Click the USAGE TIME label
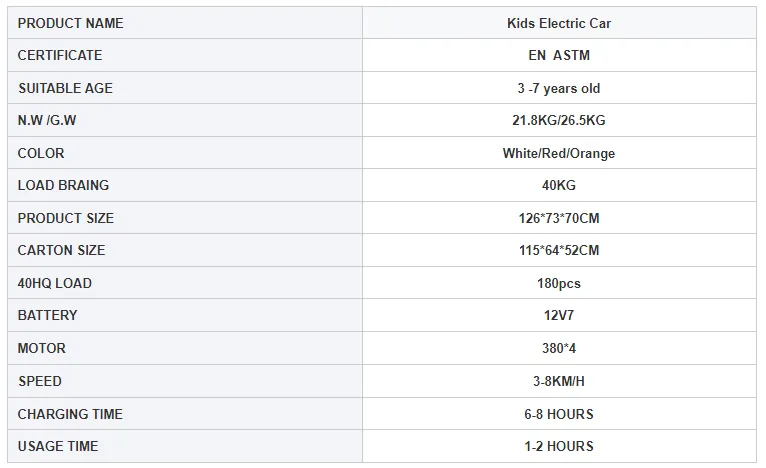766x468 pixels. pyautogui.click(x=58, y=446)
